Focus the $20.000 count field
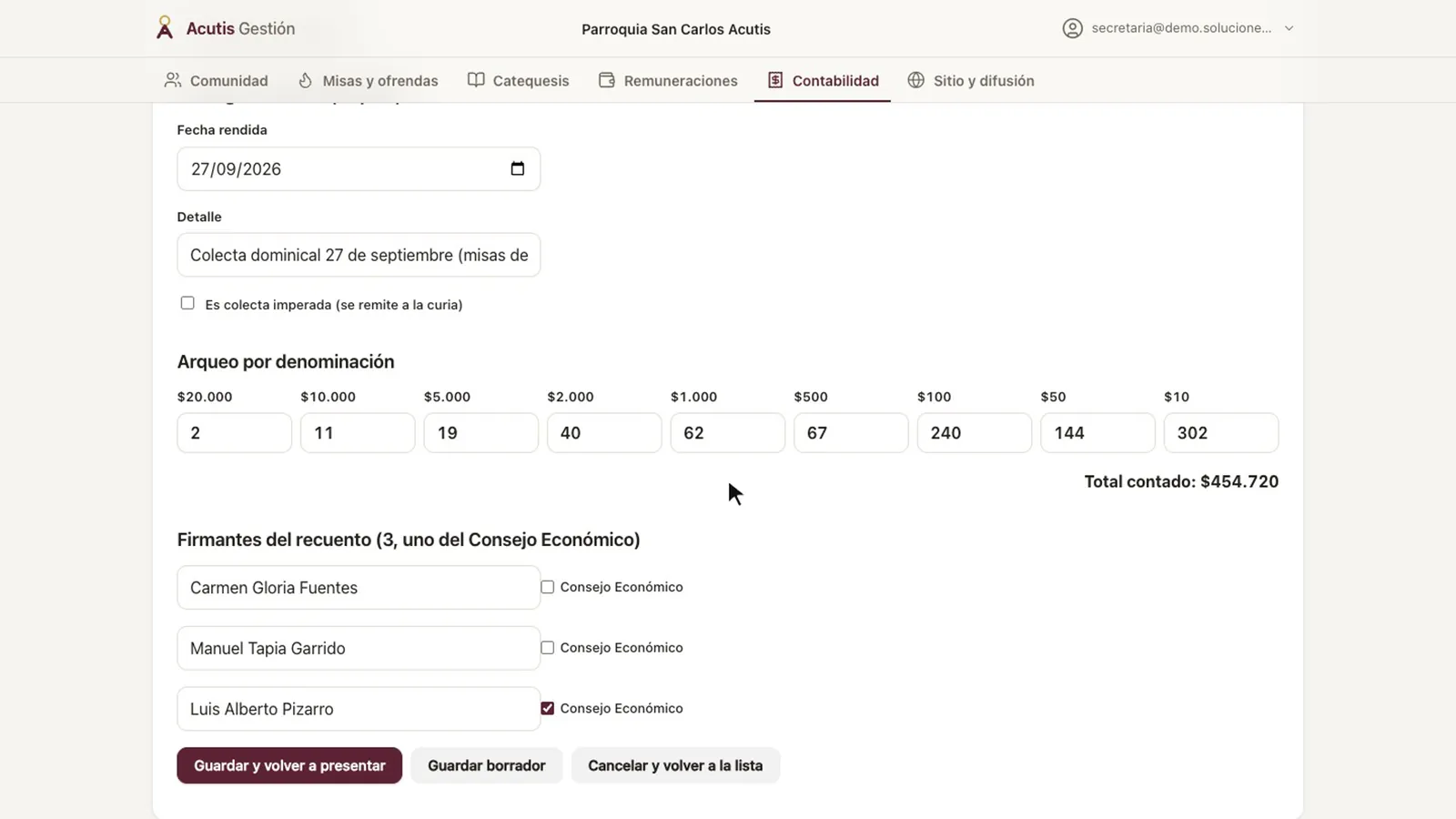 (235, 433)
